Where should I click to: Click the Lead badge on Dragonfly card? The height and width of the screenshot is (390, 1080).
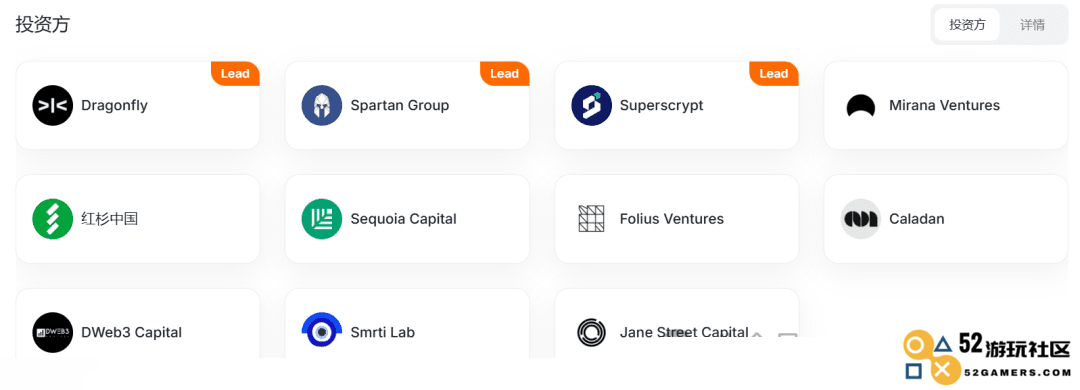[x=235, y=74]
